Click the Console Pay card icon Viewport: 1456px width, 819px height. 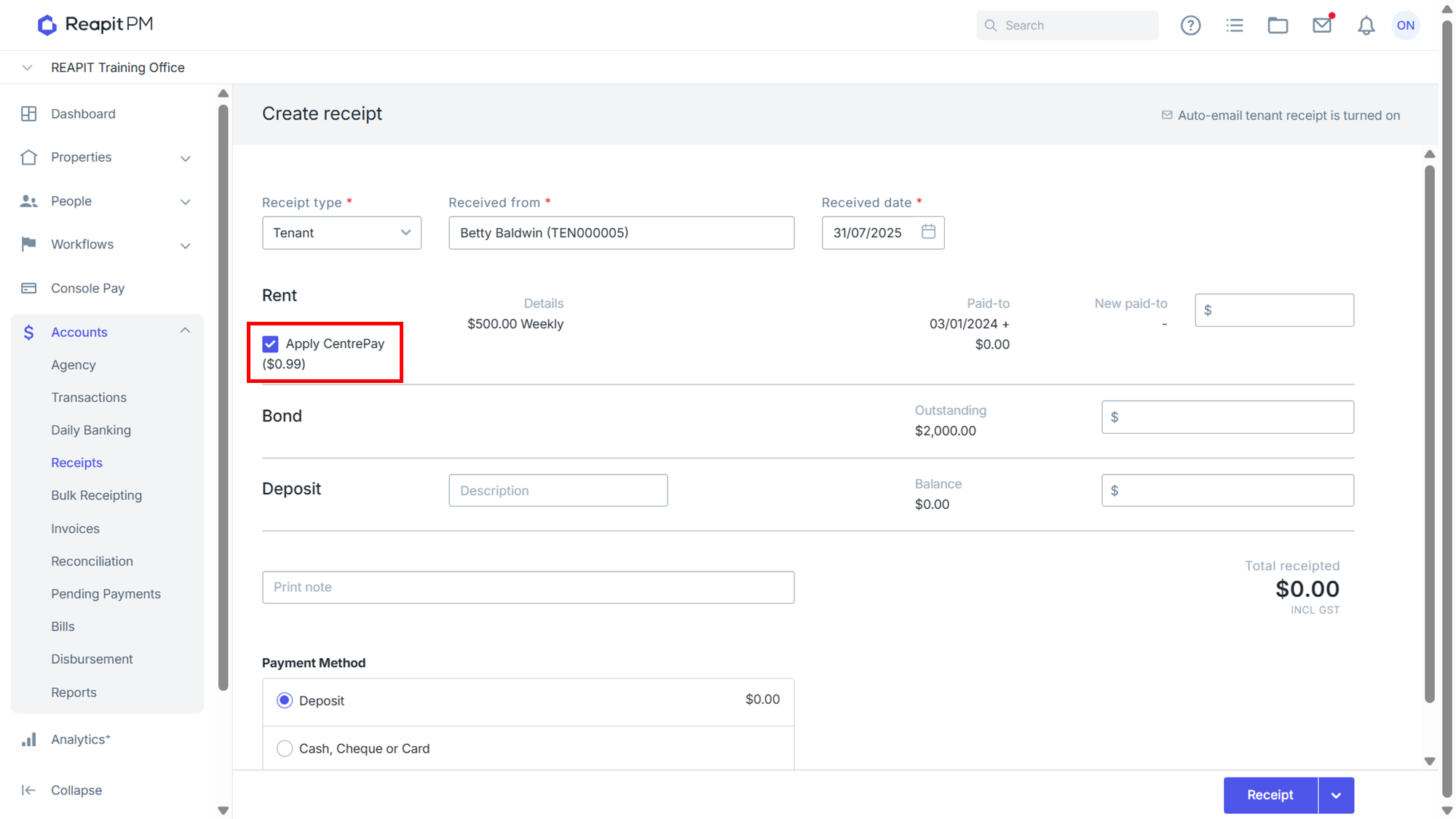(x=28, y=288)
